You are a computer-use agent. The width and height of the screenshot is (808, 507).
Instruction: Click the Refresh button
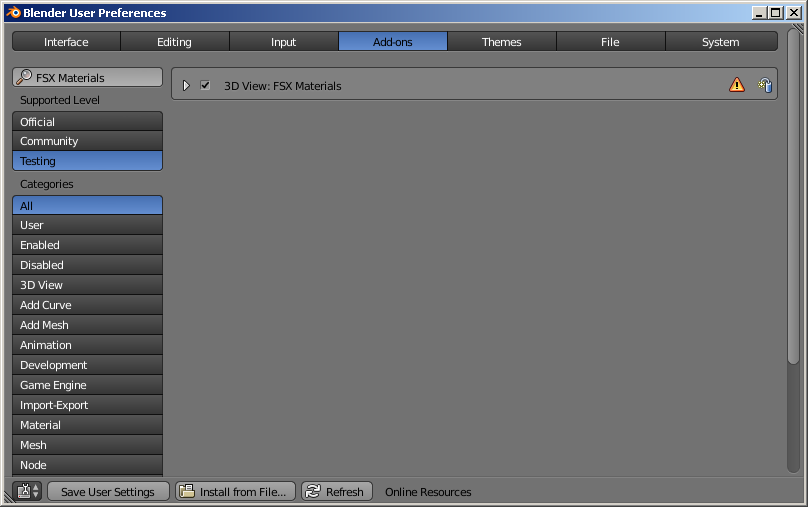pos(337,492)
